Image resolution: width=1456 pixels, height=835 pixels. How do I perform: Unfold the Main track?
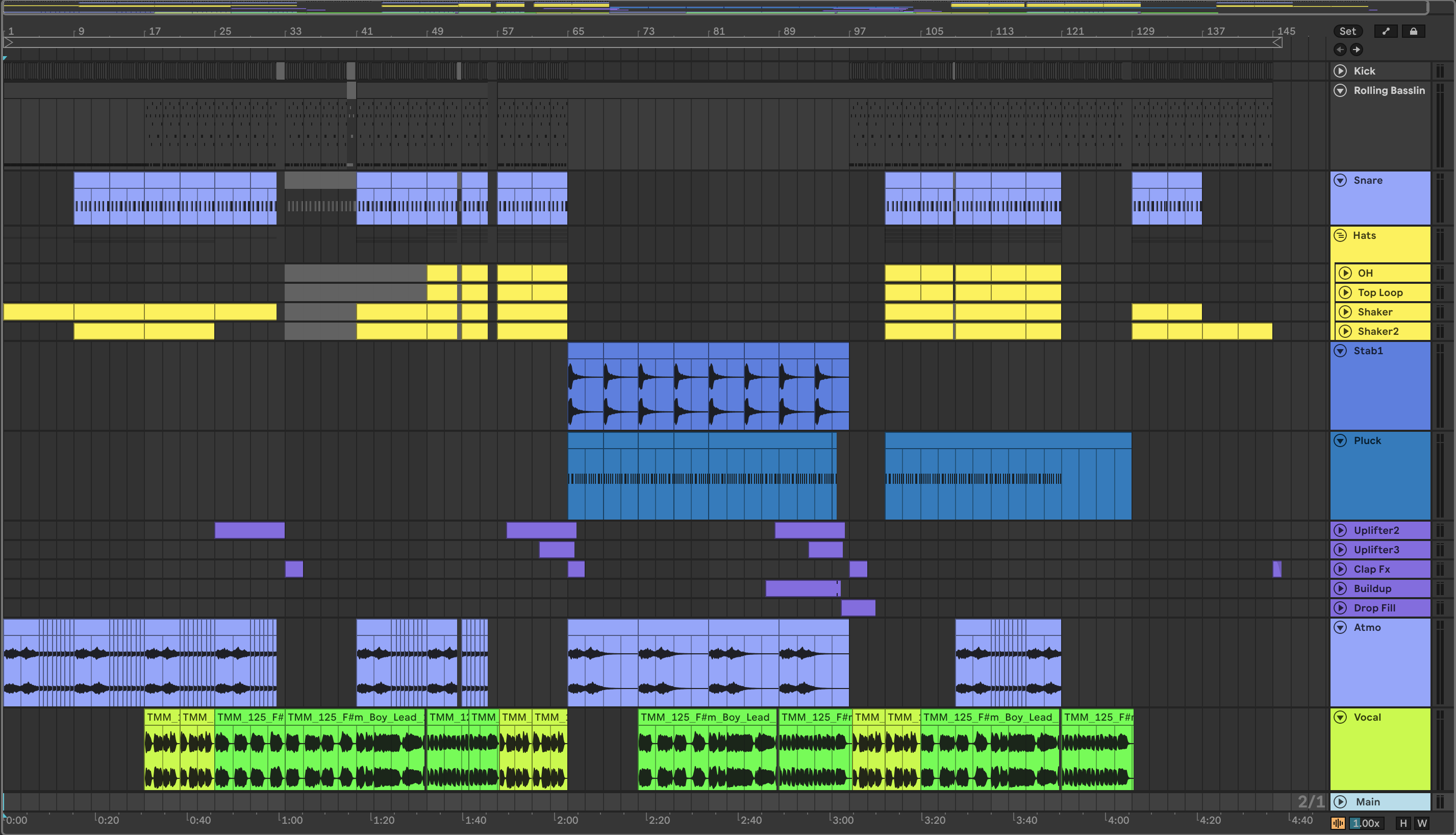1340,802
